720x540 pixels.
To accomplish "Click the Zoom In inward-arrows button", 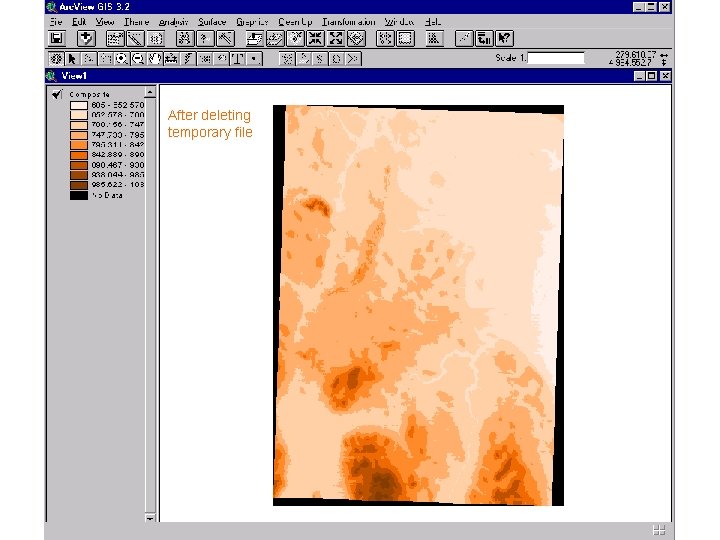I will pyautogui.click(x=315, y=38).
